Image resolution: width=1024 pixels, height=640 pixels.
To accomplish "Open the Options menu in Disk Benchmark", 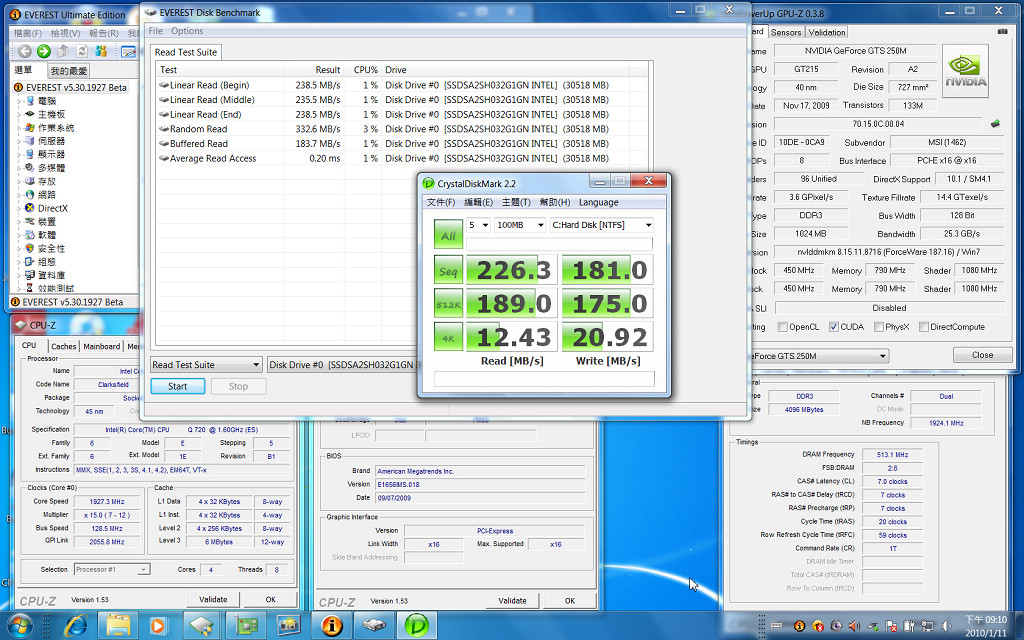I will (187, 31).
